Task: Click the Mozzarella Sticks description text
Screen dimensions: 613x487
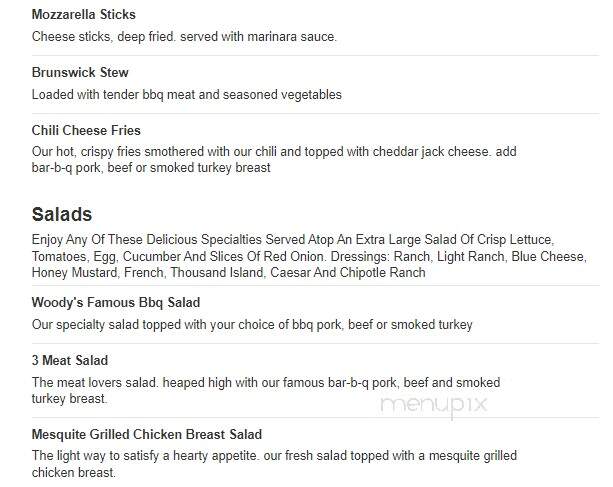Action: tap(184, 36)
